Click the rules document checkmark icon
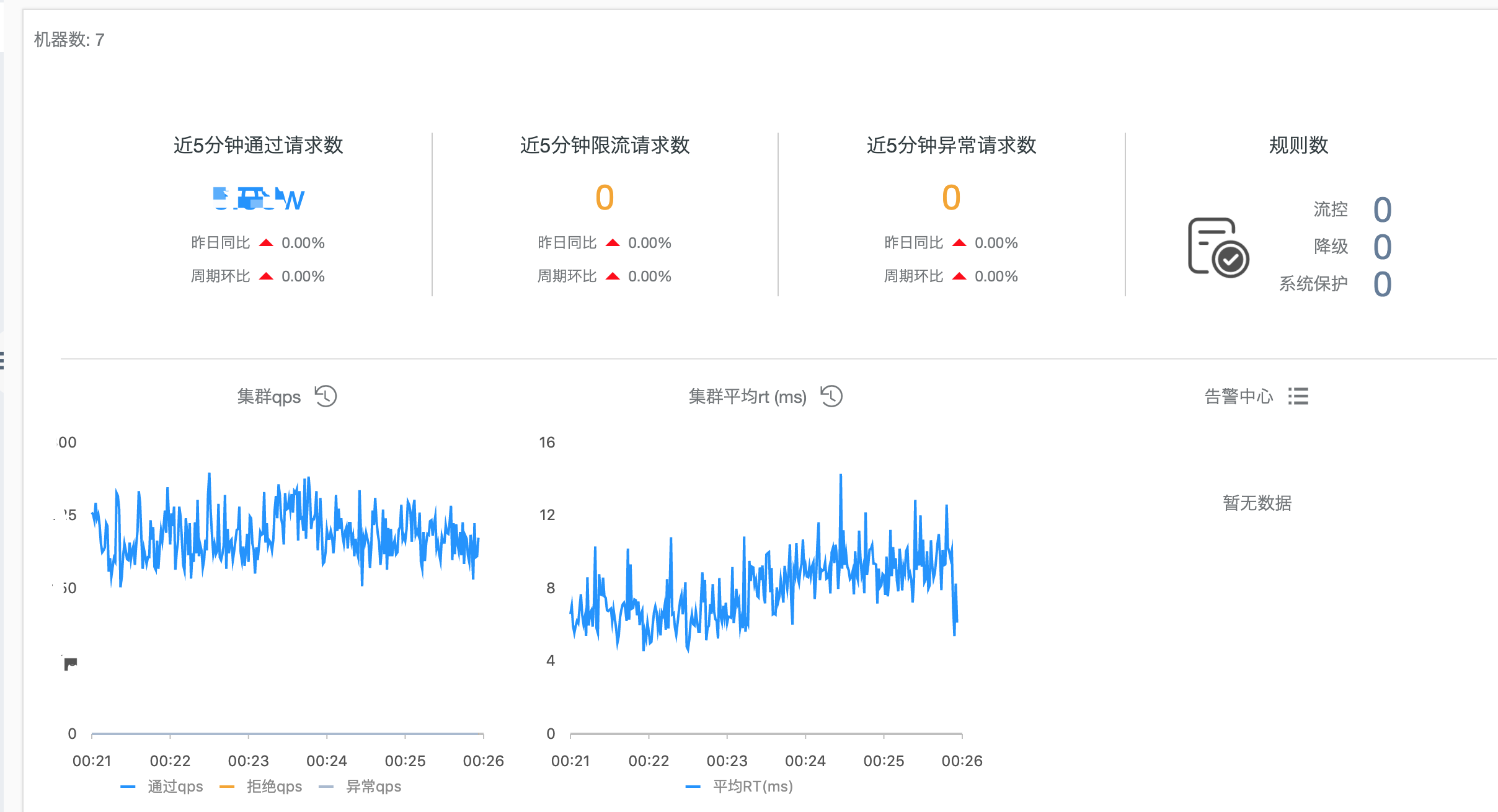Viewport: 1498px width, 812px height. [x=1218, y=247]
